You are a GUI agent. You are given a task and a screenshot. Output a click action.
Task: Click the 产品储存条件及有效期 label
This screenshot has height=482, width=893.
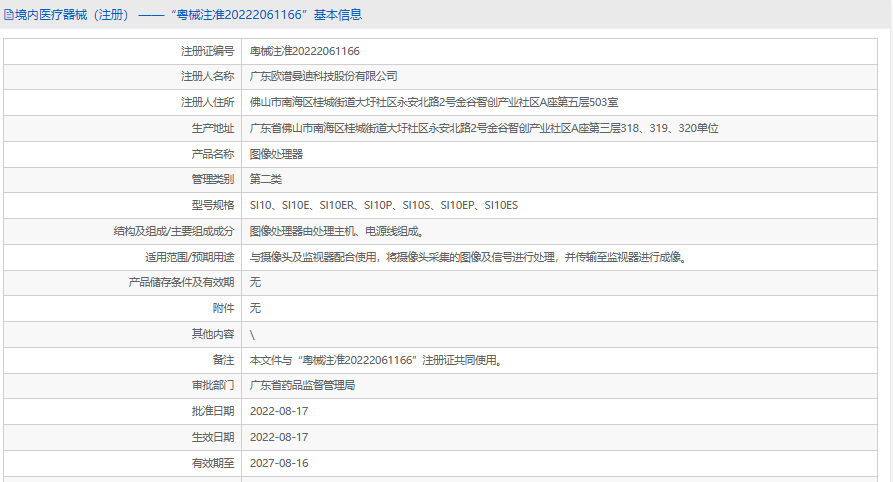(181, 282)
